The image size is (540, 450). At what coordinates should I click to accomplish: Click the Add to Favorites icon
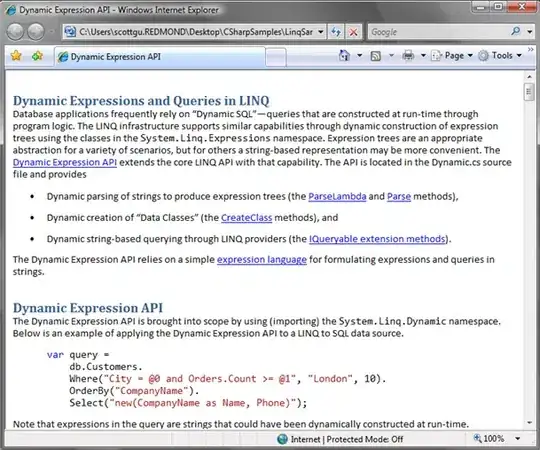tap(37, 56)
